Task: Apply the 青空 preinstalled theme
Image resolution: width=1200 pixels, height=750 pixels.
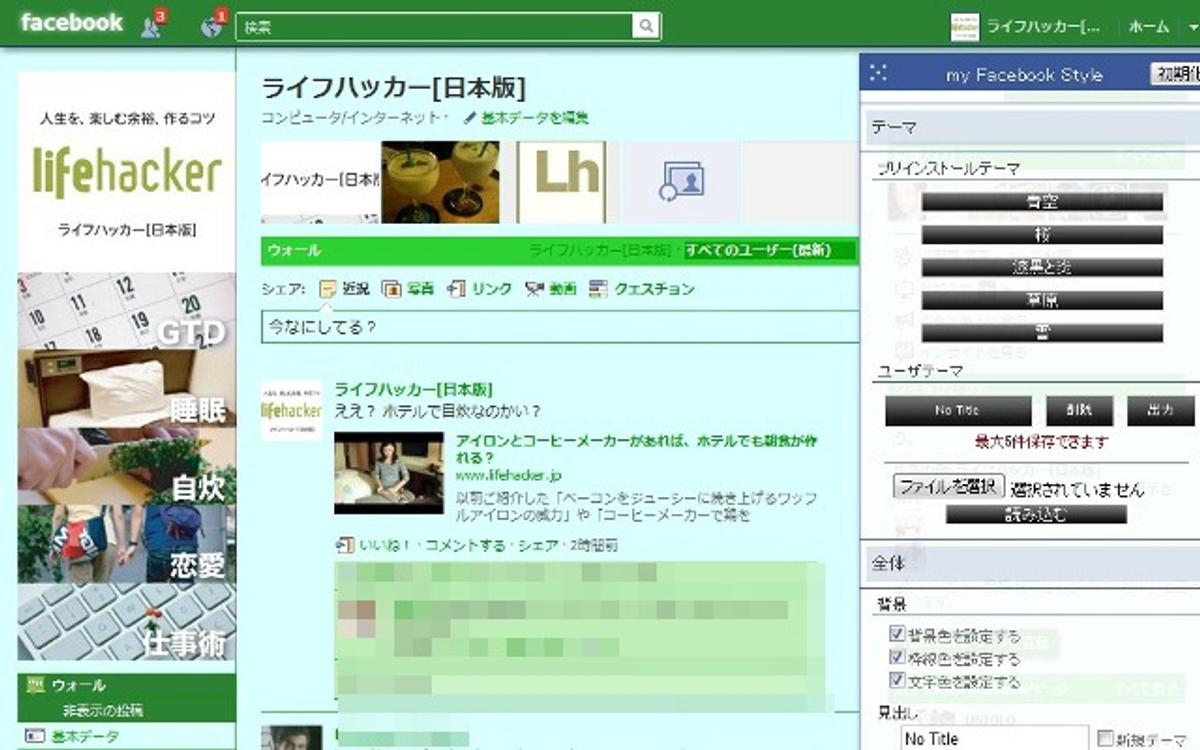Action: point(1042,202)
